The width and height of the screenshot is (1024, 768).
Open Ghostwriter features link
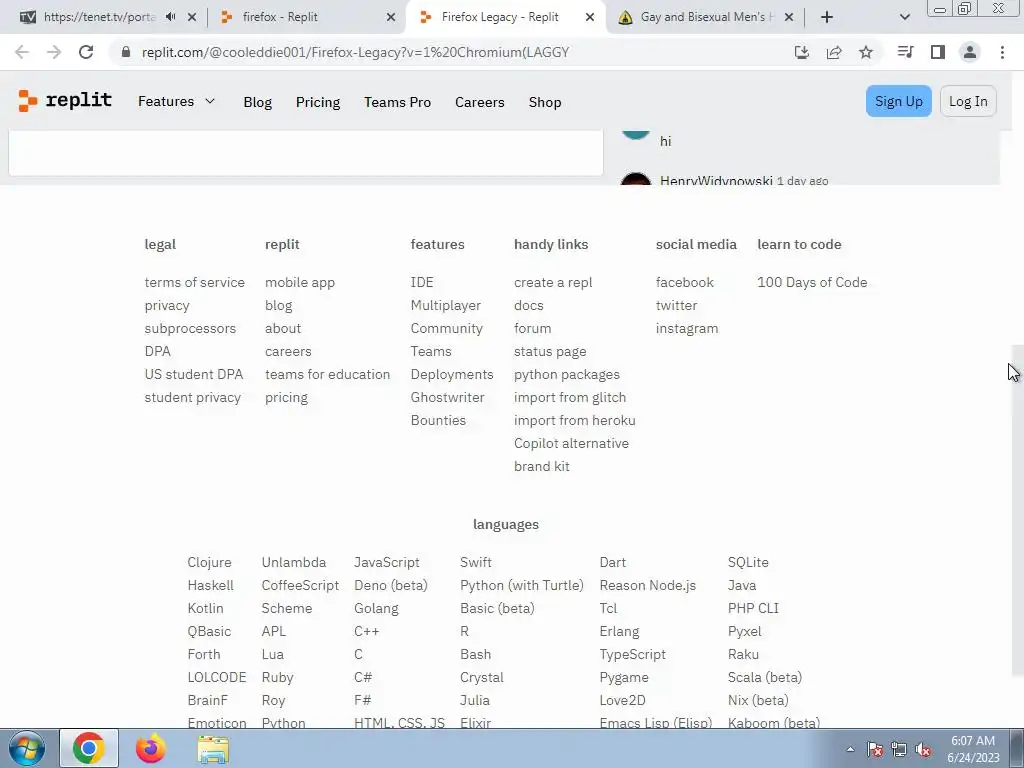(x=447, y=397)
